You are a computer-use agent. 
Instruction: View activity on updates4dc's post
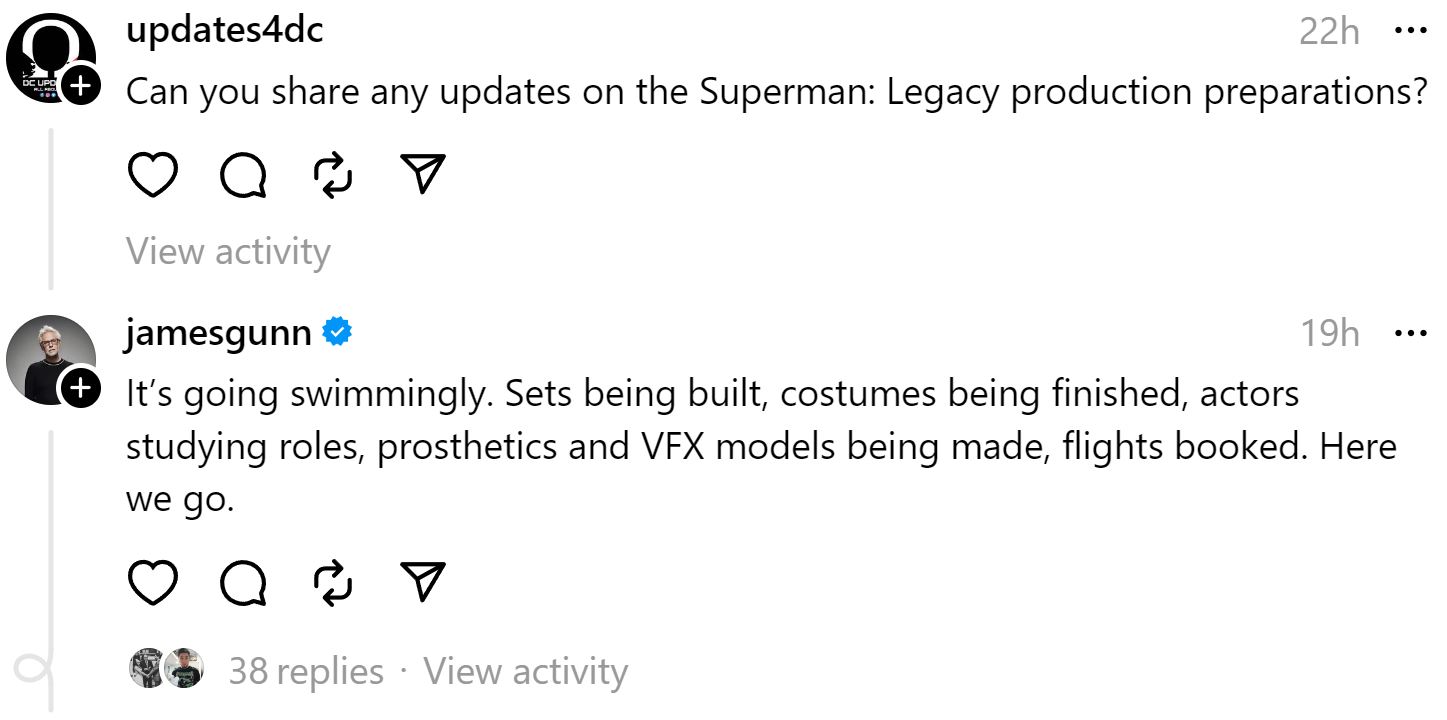(228, 251)
